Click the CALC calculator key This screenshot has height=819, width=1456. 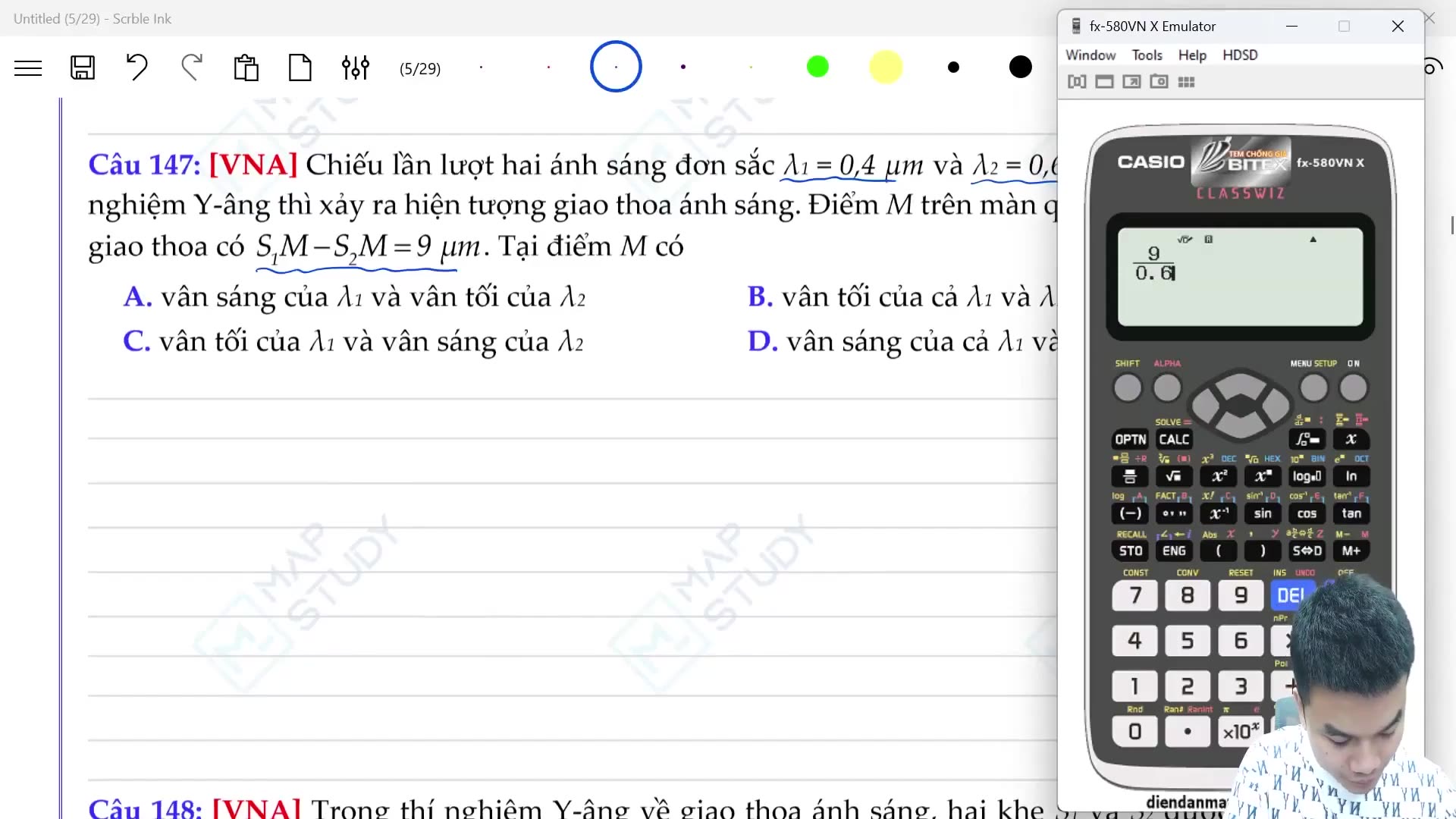1174,440
